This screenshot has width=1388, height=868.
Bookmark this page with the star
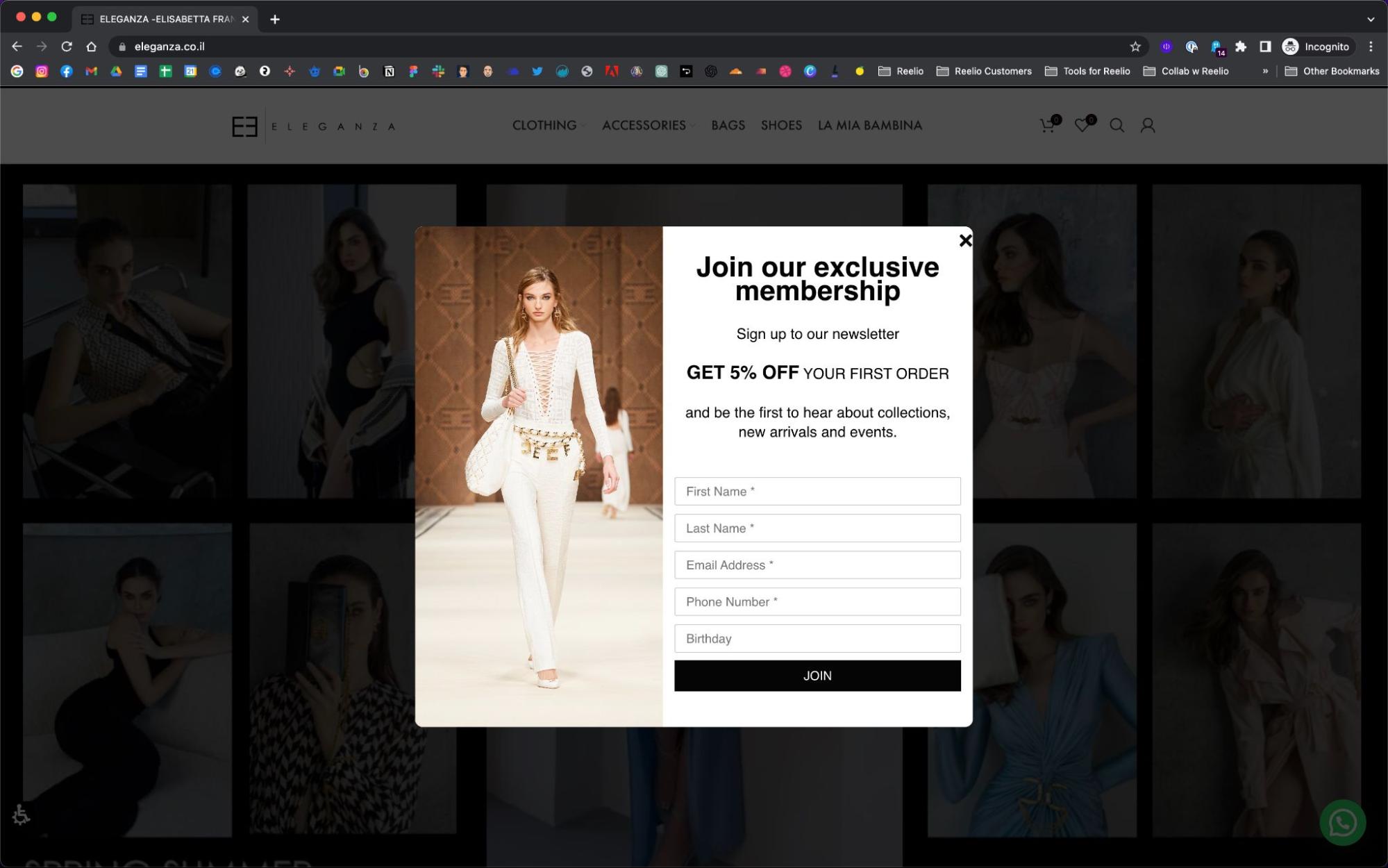1135,47
